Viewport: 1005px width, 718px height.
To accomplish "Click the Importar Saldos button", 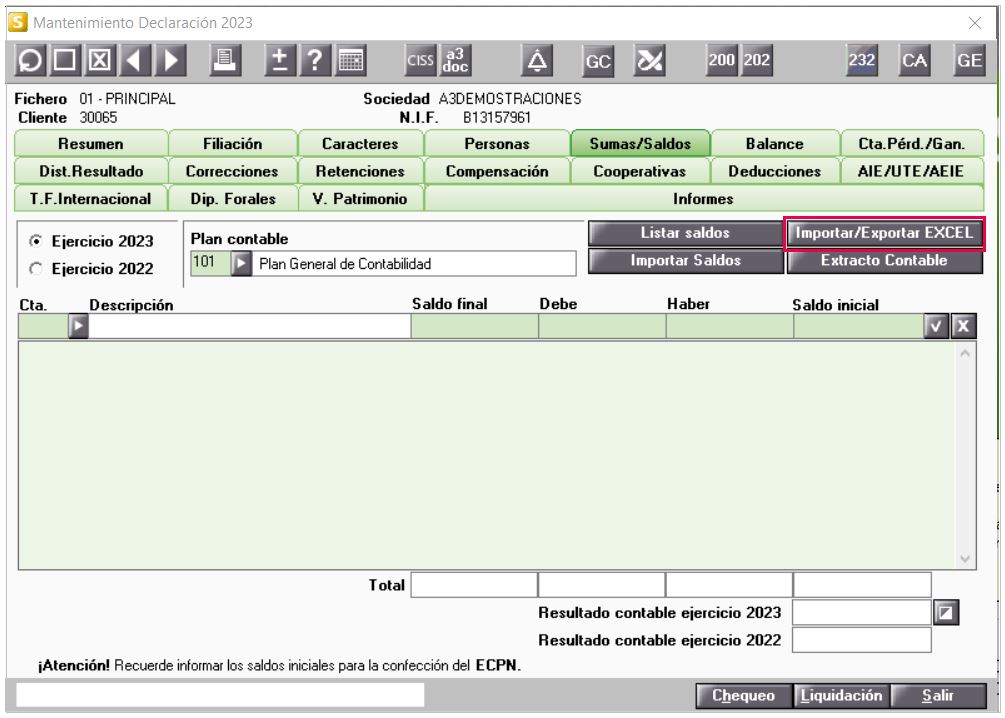I will point(685,260).
